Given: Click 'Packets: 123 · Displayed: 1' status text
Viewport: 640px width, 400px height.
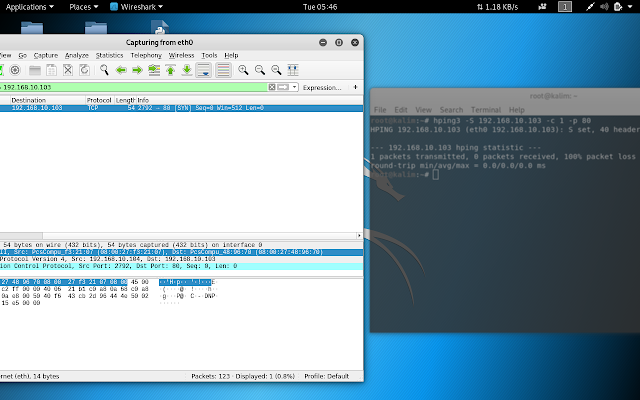Looking at the screenshot, I should pos(243,376).
